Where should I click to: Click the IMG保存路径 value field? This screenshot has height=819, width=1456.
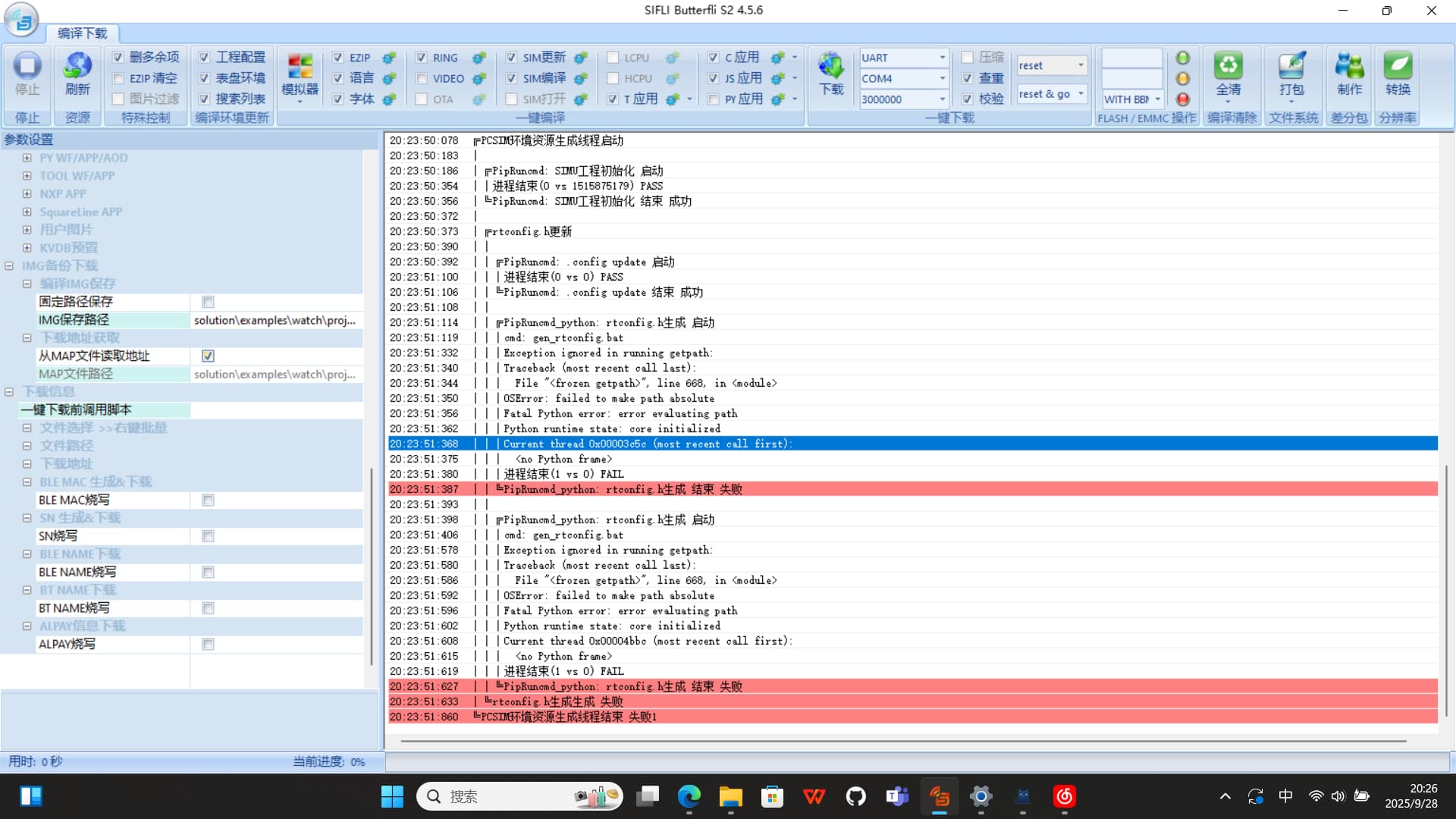click(276, 320)
